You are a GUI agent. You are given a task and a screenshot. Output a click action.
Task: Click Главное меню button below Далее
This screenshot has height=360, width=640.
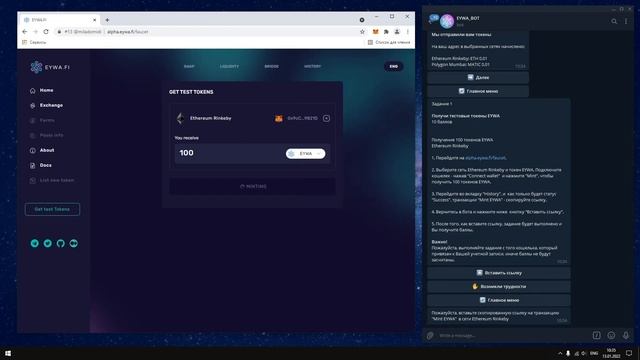(x=478, y=91)
